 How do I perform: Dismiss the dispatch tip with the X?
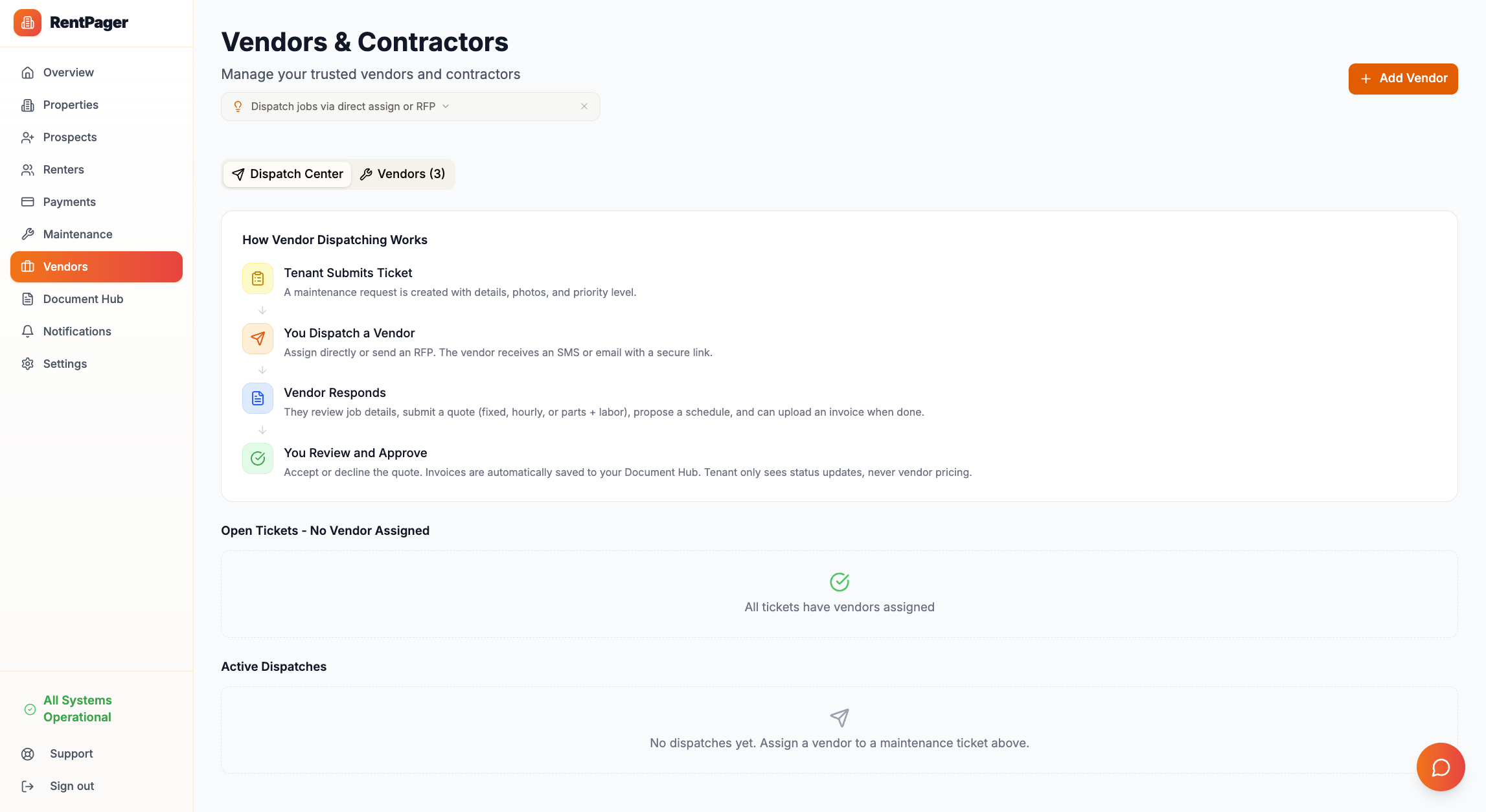coord(584,106)
